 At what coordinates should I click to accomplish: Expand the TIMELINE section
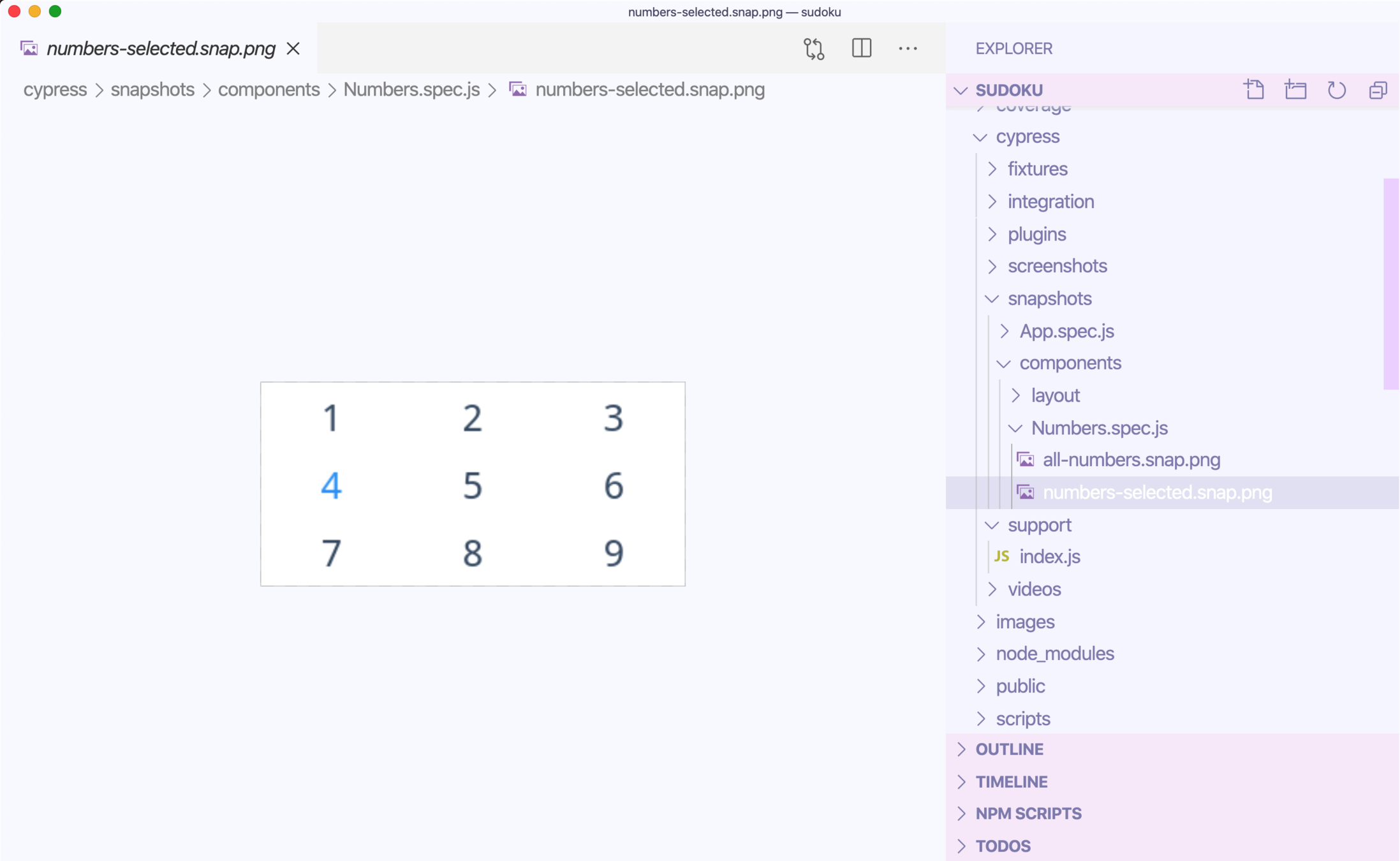coord(1011,782)
